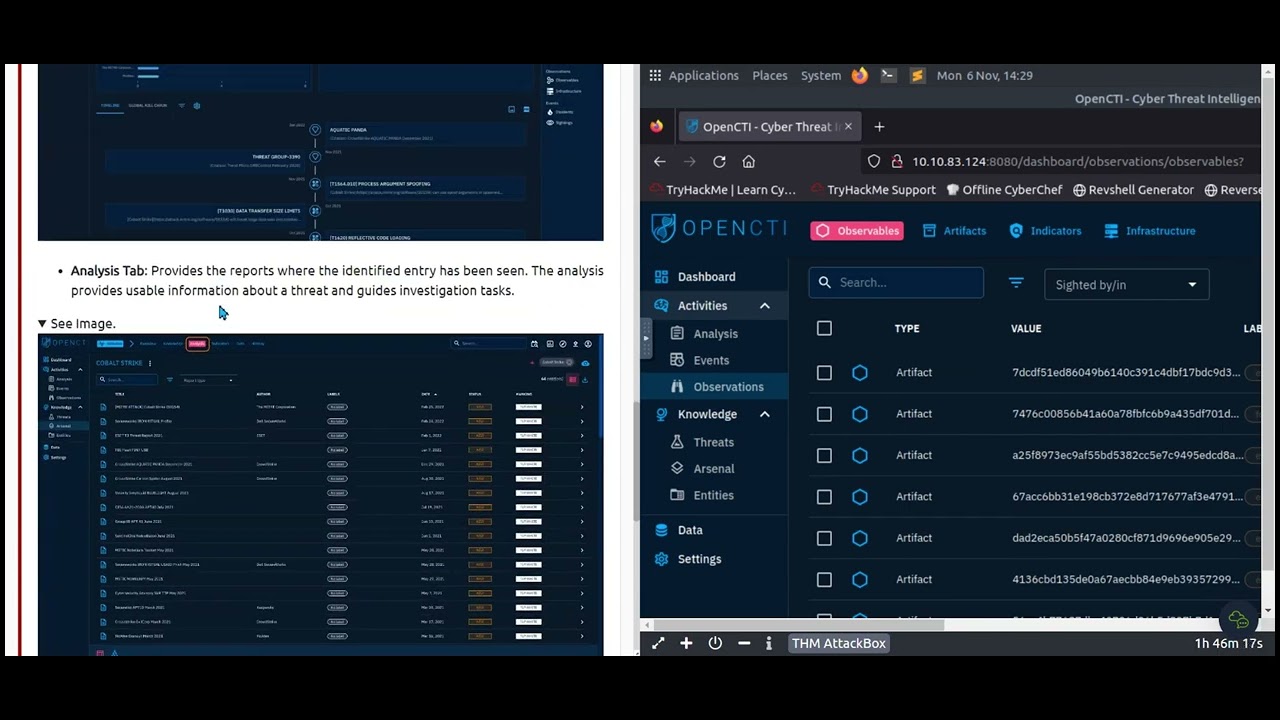Open TryHackMe | Learn Cy... bookmark
Viewport: 1280px width, 720px height.
[722, 190]
